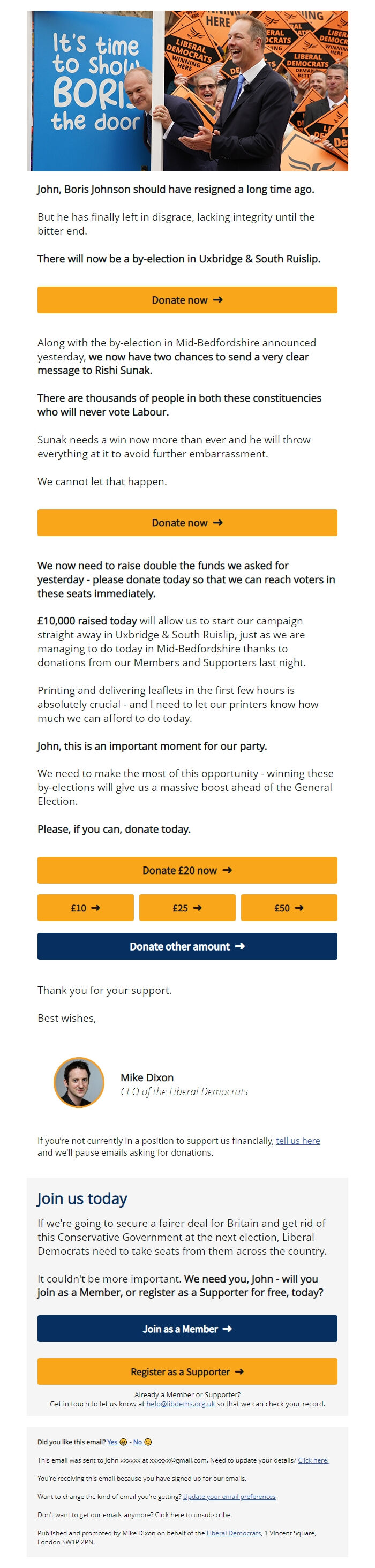Select the £10 donation option
The height and width of the screenshot is (1568, 375).
pos(86,908)
